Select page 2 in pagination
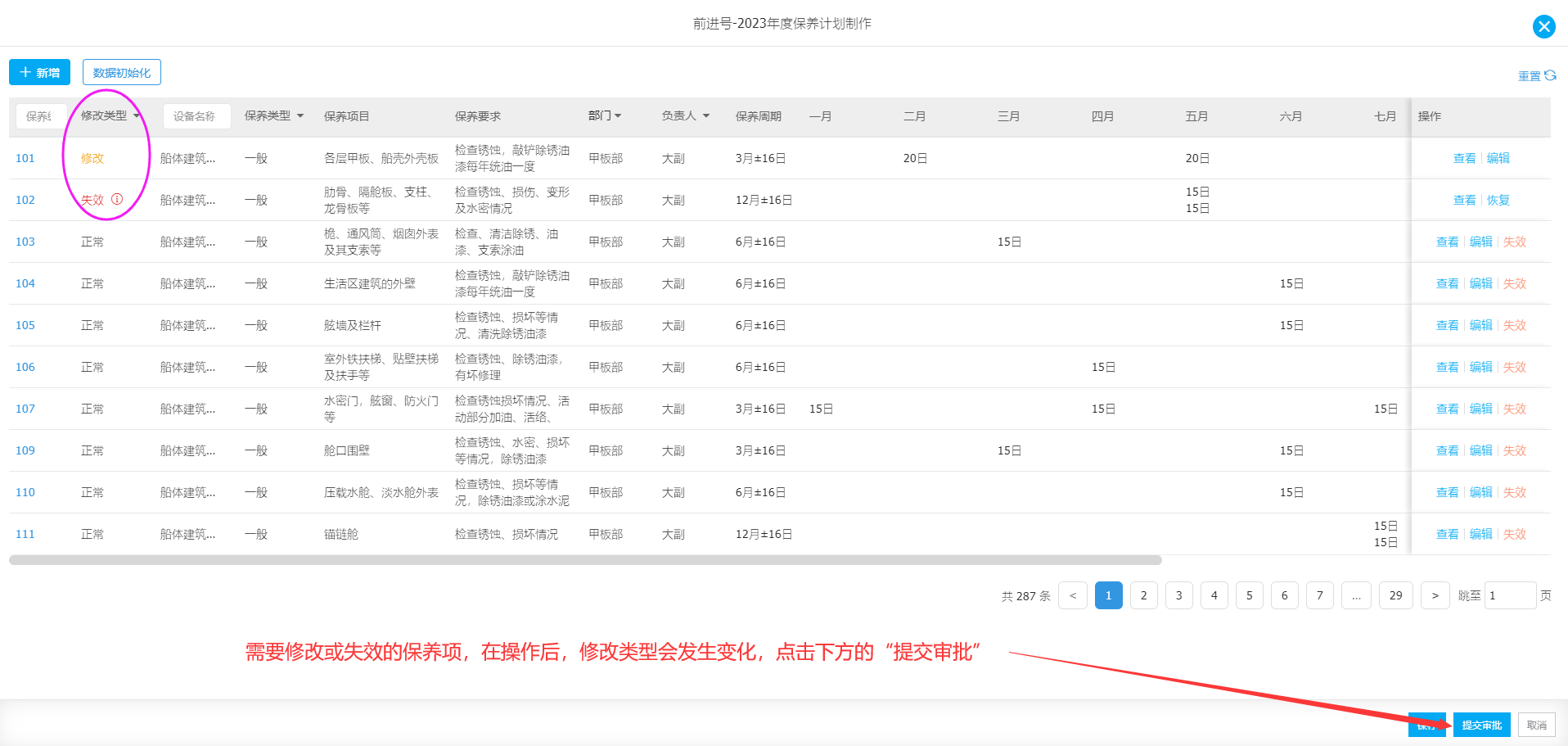The image size is (1568, 746). click(x=1143, y=595)
